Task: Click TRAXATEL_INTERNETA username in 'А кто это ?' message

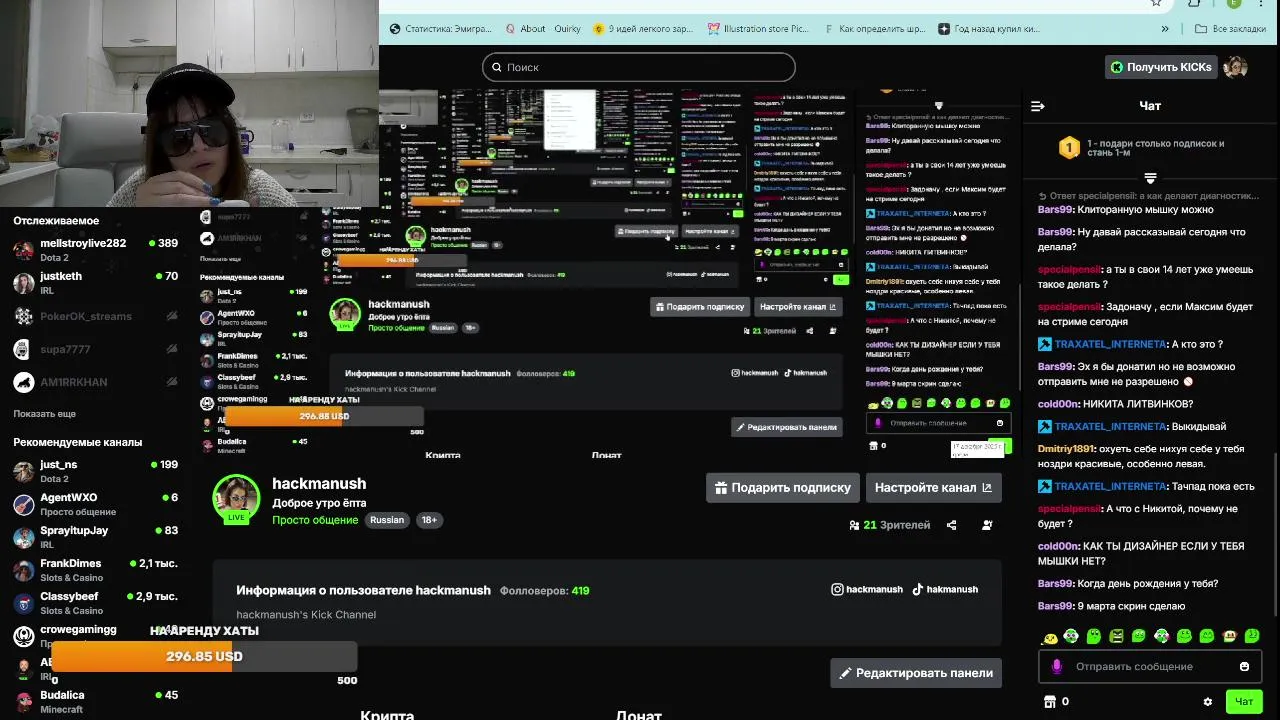Action: (x=1110, y=344)
